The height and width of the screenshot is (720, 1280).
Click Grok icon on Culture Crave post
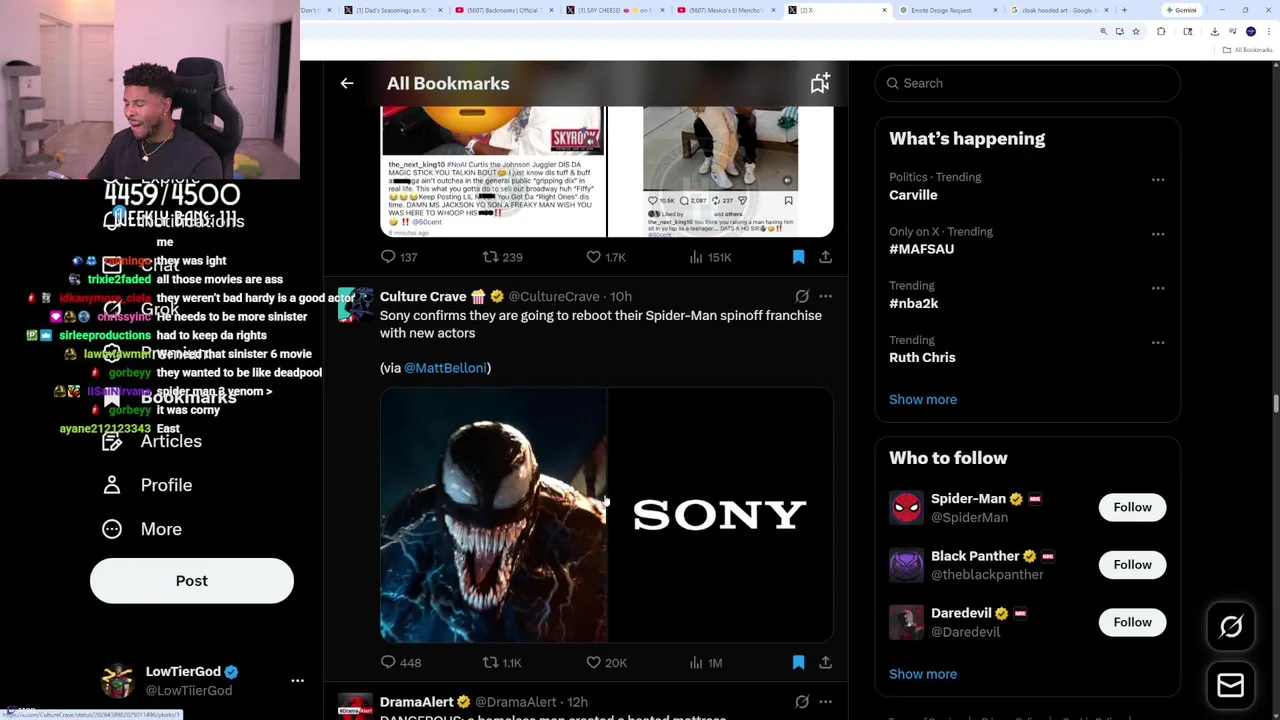(802, 297)
